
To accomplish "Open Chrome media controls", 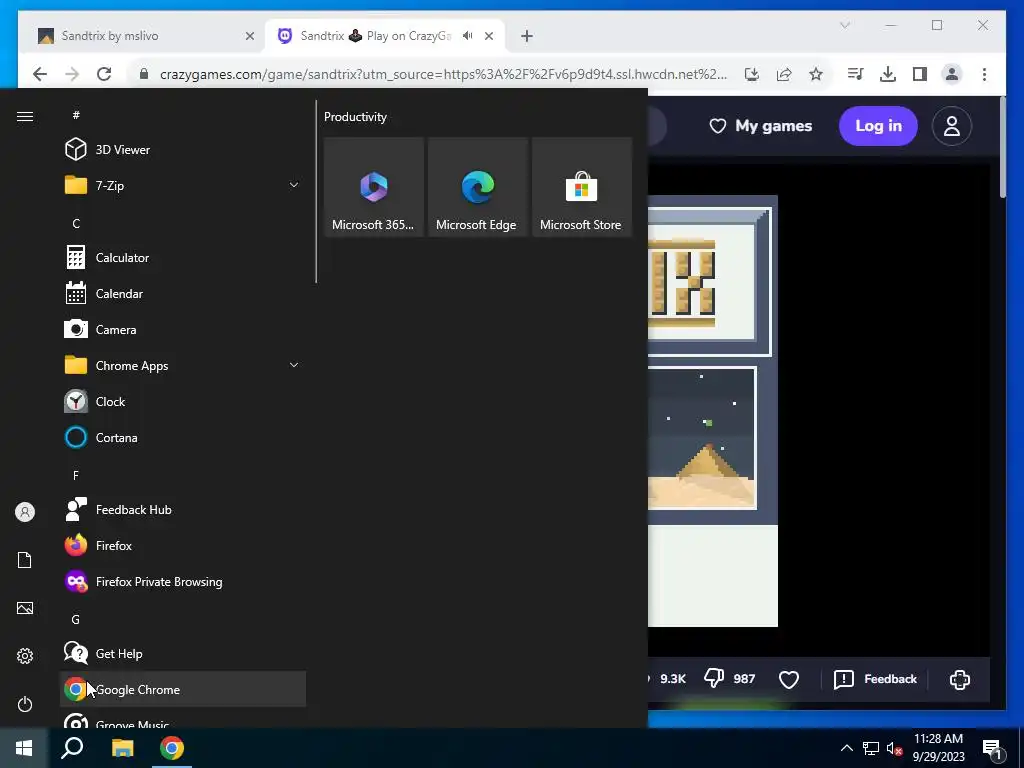I will pyautogui.click(x=855, y=74).
